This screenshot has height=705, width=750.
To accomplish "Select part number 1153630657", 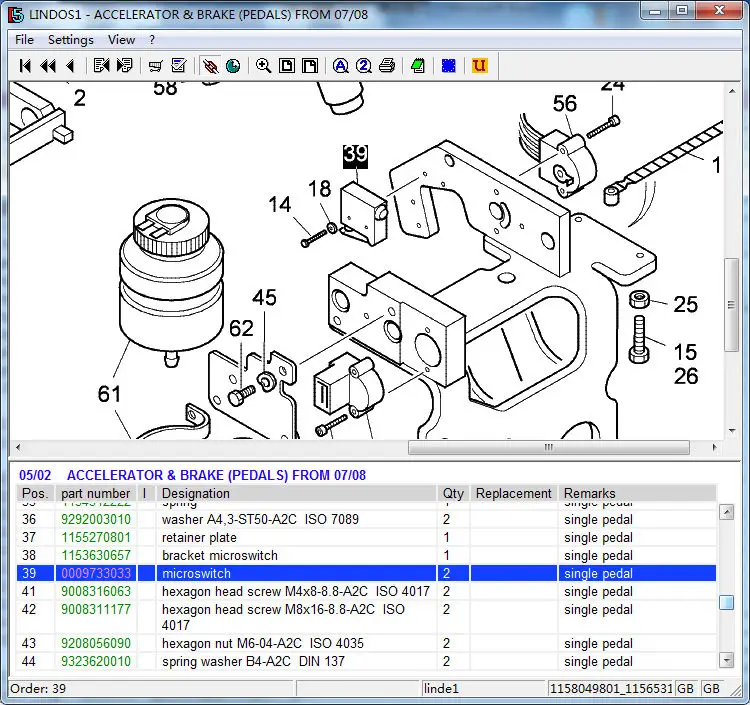I will point(96,556).
